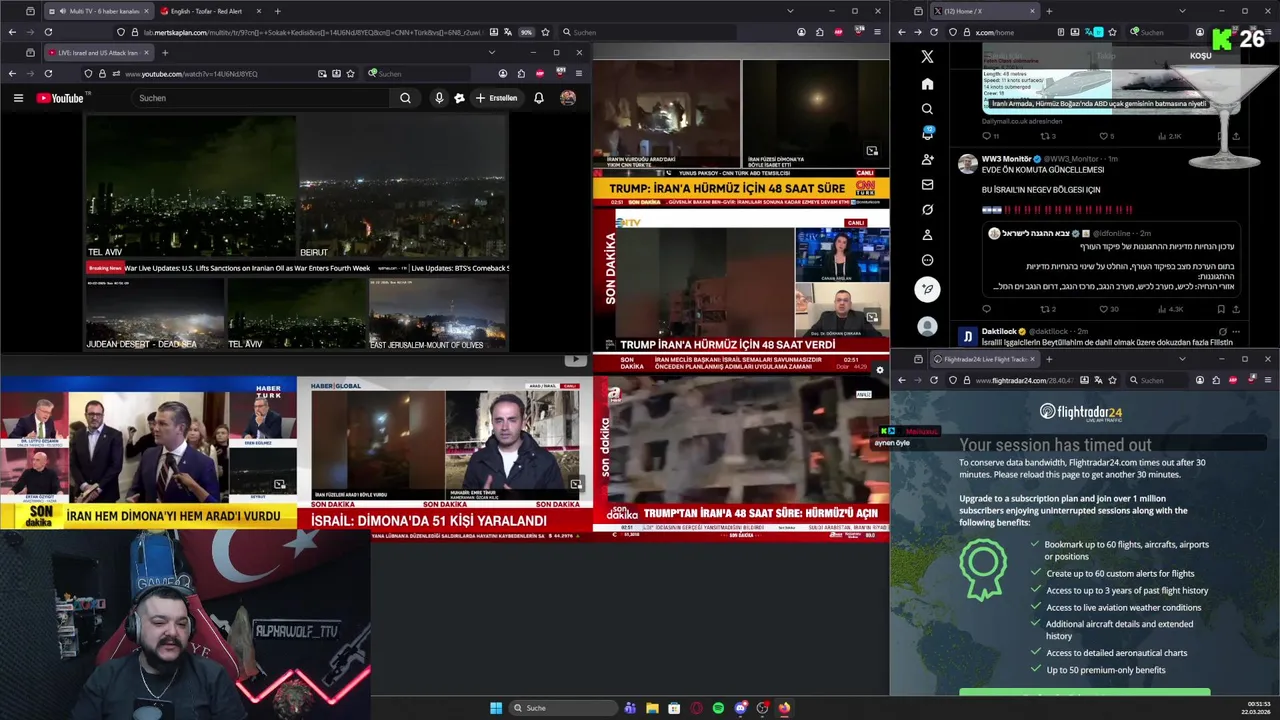The height and width of the screenshot is (720, 1280).
Task: Click the X logo in the sidebar
Action: click(927, 57)
